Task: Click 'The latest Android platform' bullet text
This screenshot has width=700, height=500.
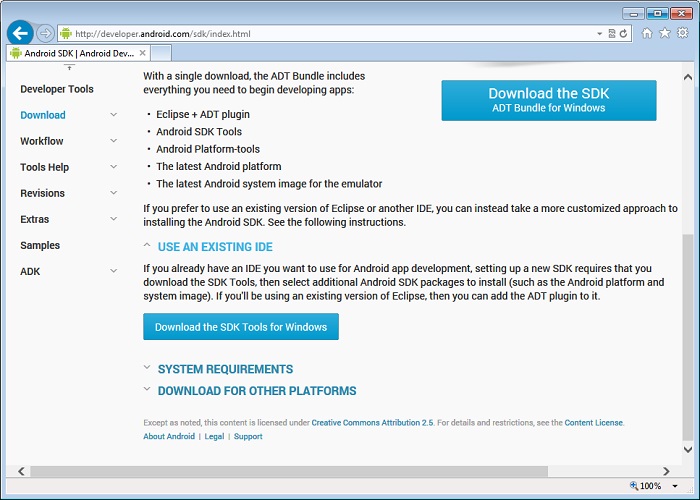Action: coord(219,167)
